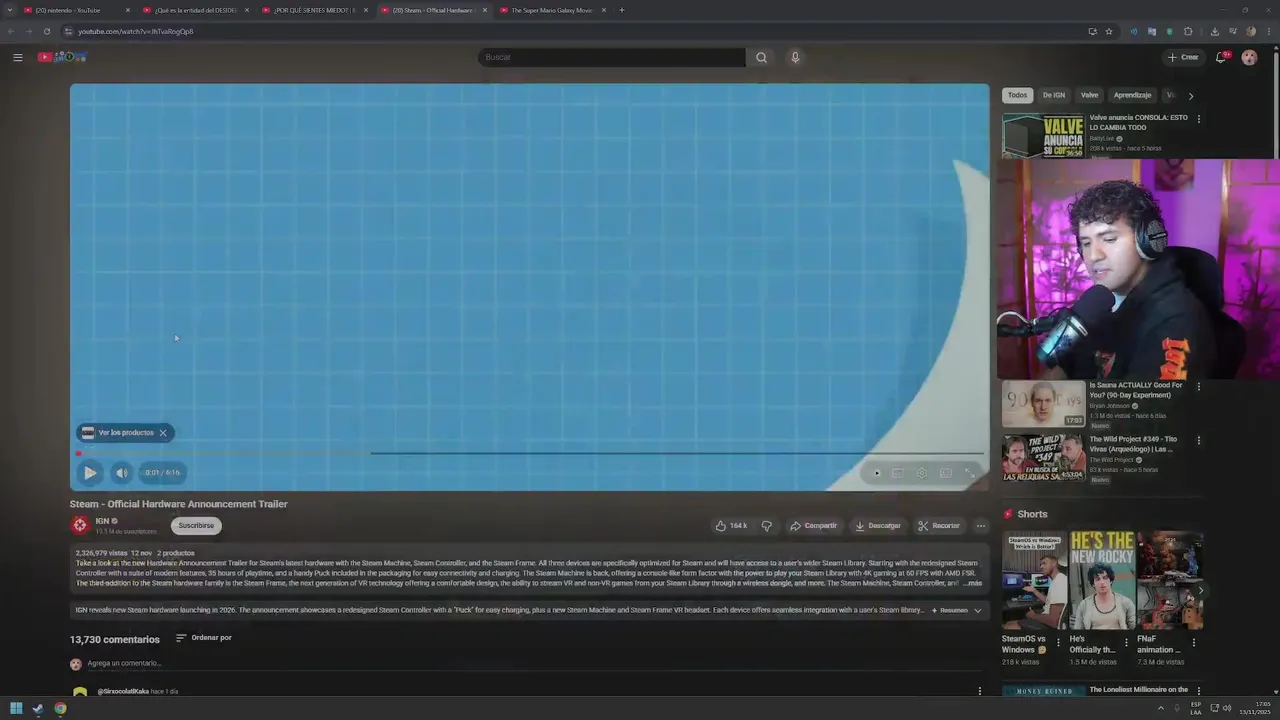Collapse the AI Resumen summary chevron
Image resolution: width=1280 pixels, height=720 pixels.
tap(977, 610)
